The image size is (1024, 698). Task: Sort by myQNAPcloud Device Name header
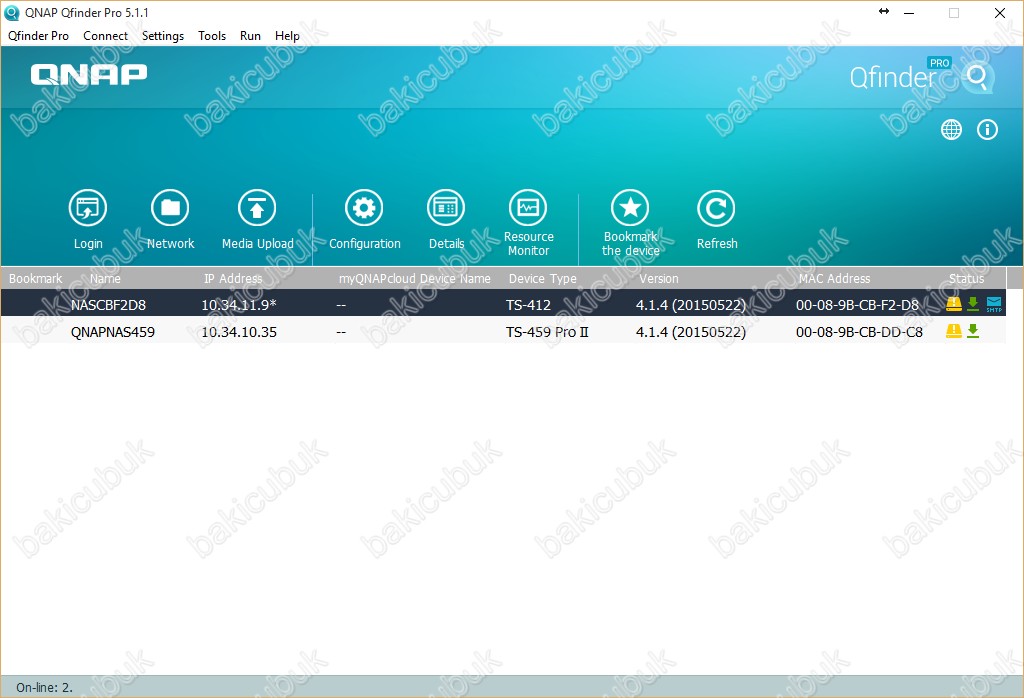(415, 278)
